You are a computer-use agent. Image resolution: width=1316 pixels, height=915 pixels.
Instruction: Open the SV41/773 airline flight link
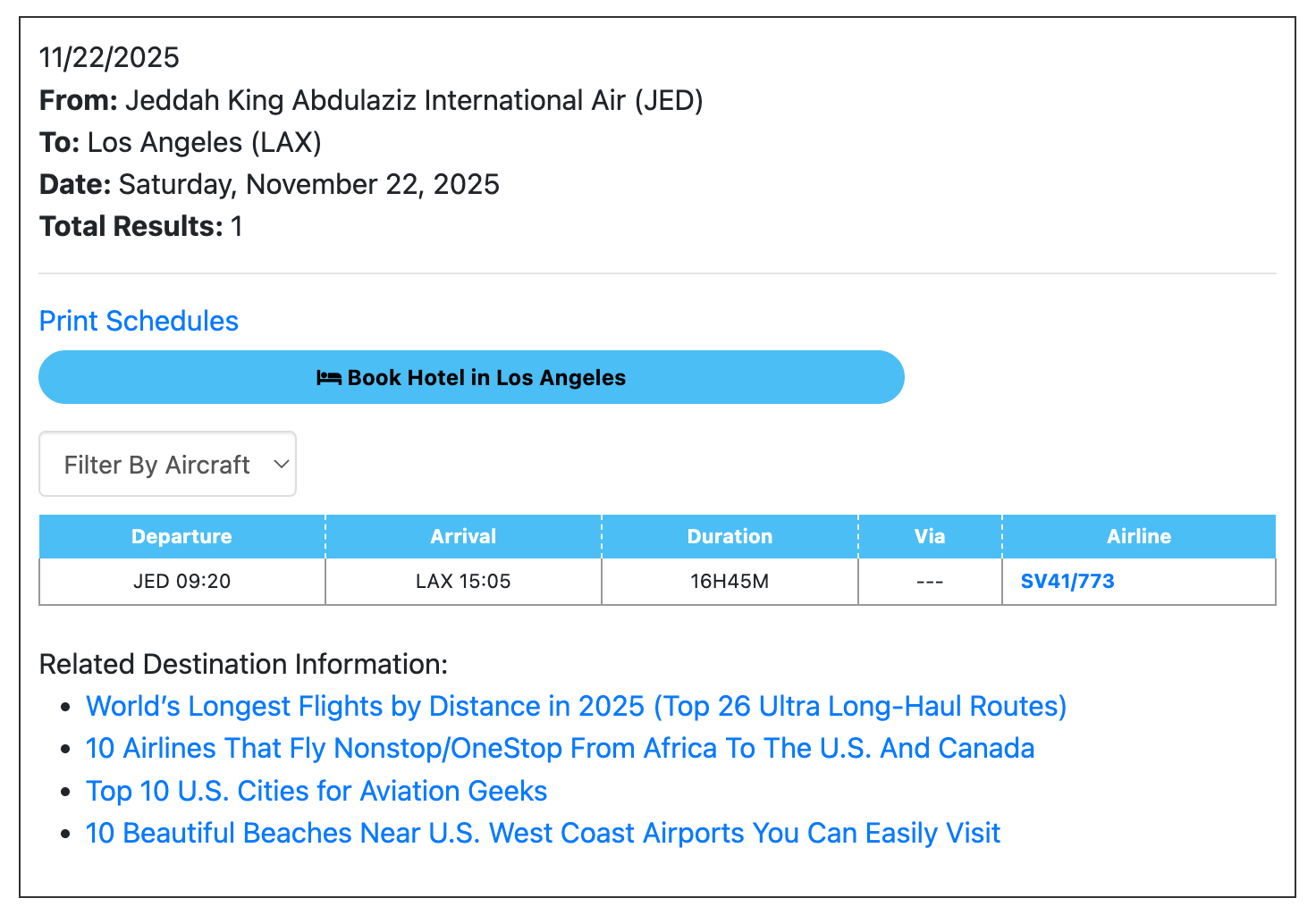click(1067, 582)
